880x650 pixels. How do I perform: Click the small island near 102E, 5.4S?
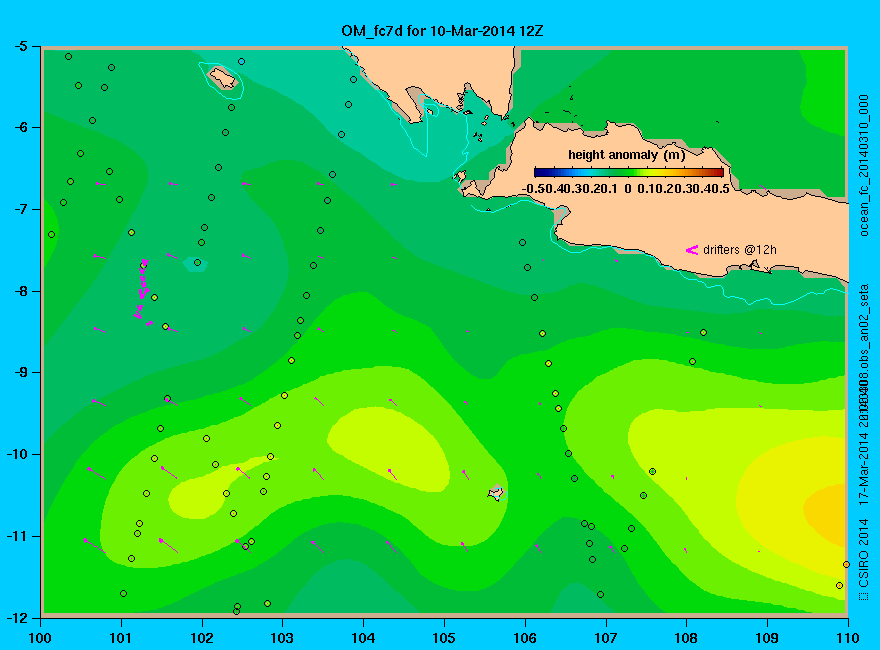[222, 77]
